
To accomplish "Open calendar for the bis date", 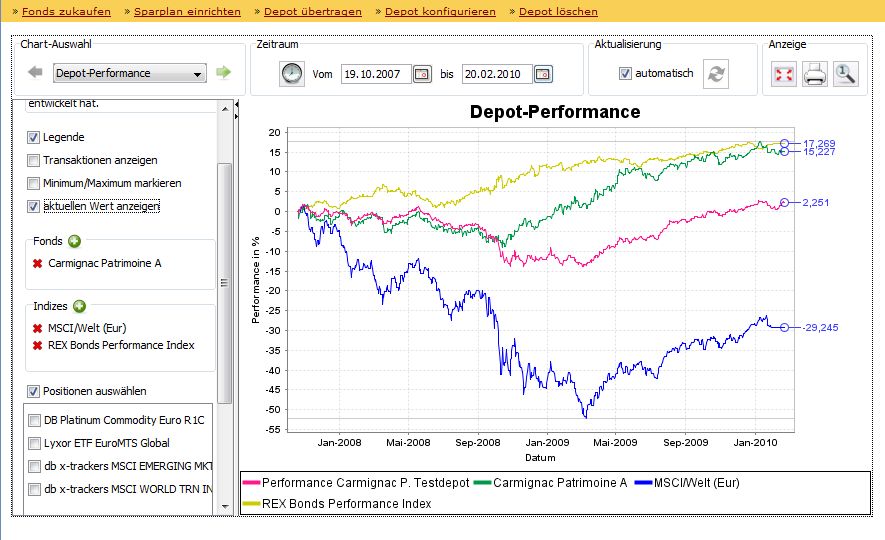I will [543, 74].
